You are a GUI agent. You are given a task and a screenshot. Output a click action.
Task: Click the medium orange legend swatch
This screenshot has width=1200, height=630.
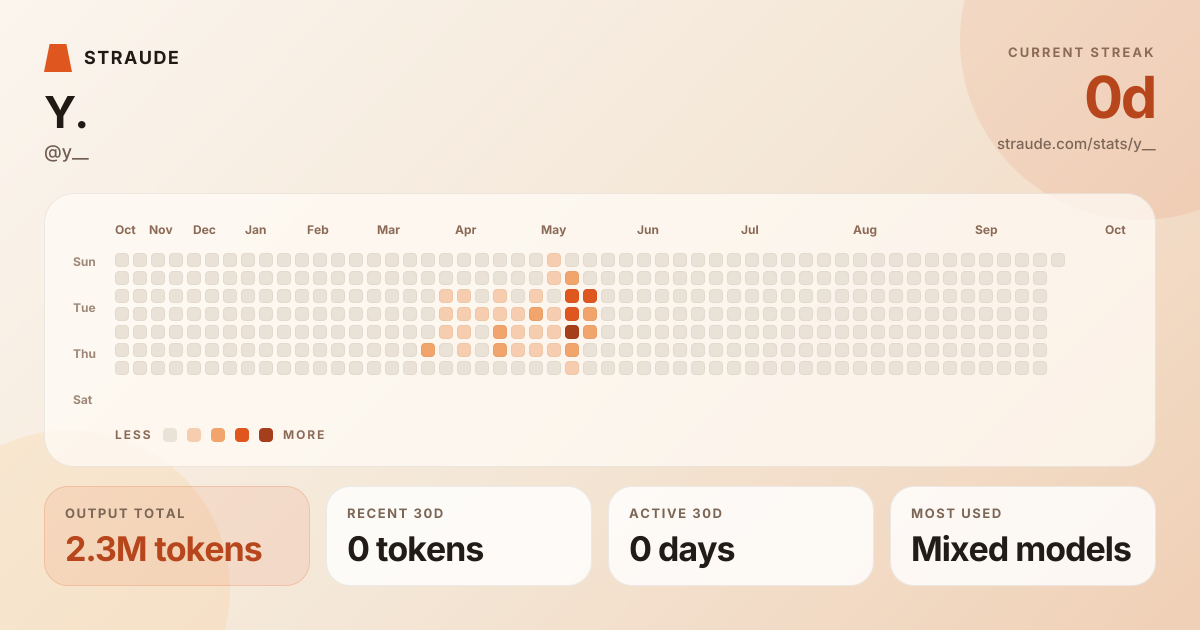tap(218, 435)
